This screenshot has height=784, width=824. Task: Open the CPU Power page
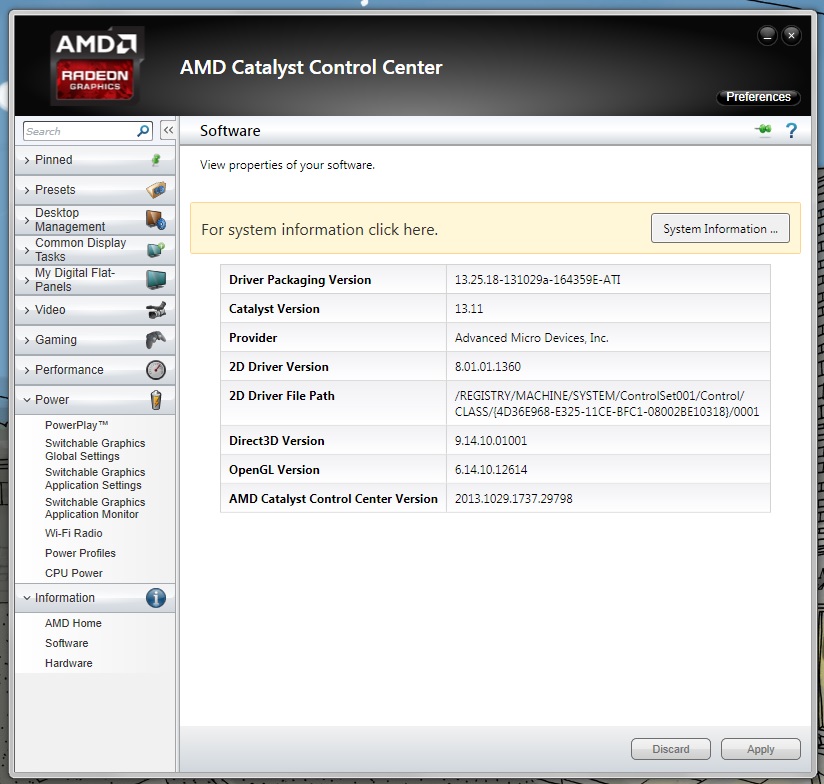coord(74,573)
